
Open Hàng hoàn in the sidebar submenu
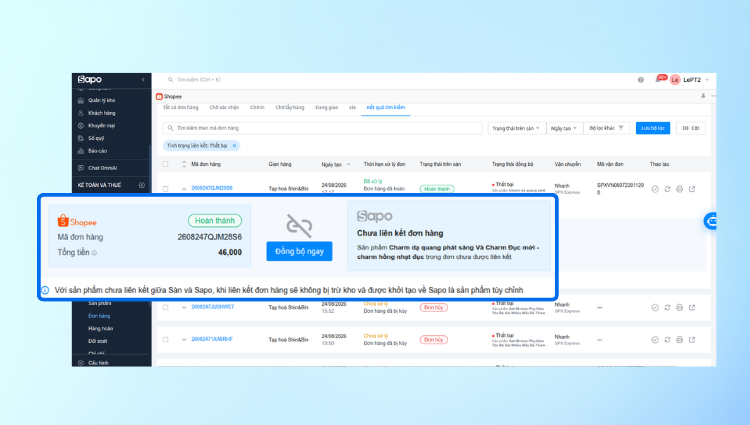pyautogui.click(x=100, y=328)
